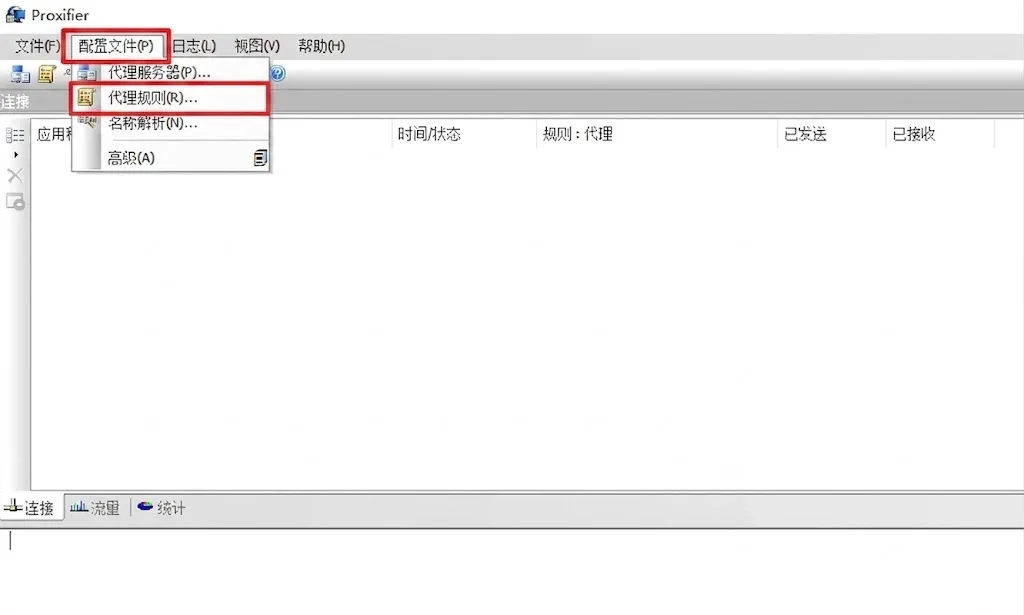Sort by 时间/状态 column header
Screen dimensions: 1024x615
click(464, 134)
